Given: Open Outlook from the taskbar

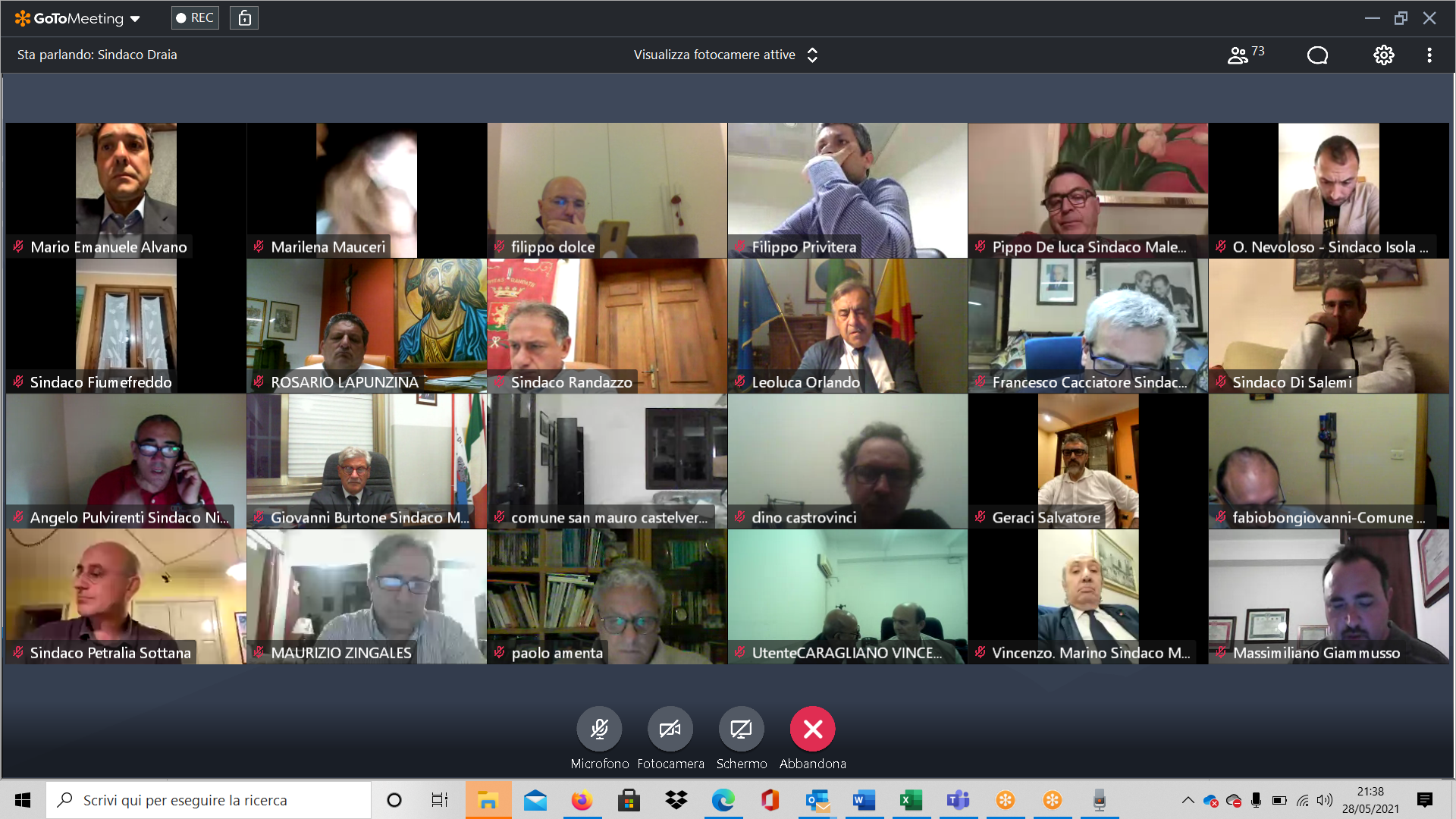Looking at the screenshot, I should click(x=817, y=800).
